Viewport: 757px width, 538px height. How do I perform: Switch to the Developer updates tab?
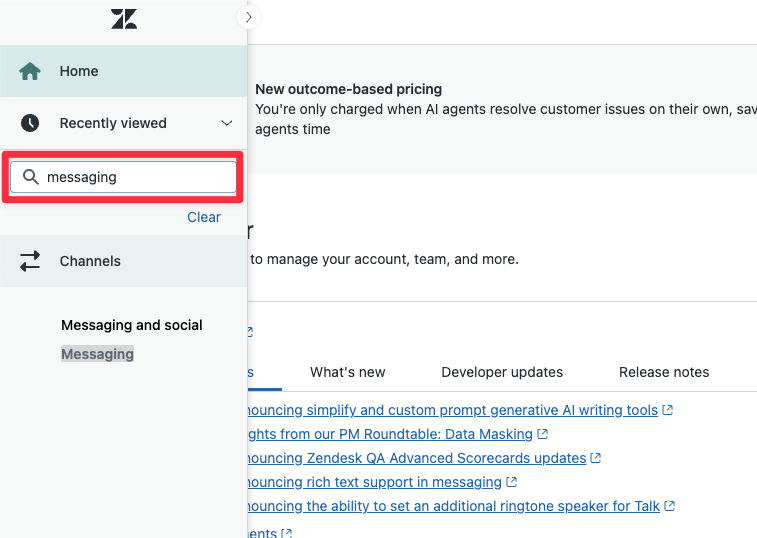pos(502,372)
